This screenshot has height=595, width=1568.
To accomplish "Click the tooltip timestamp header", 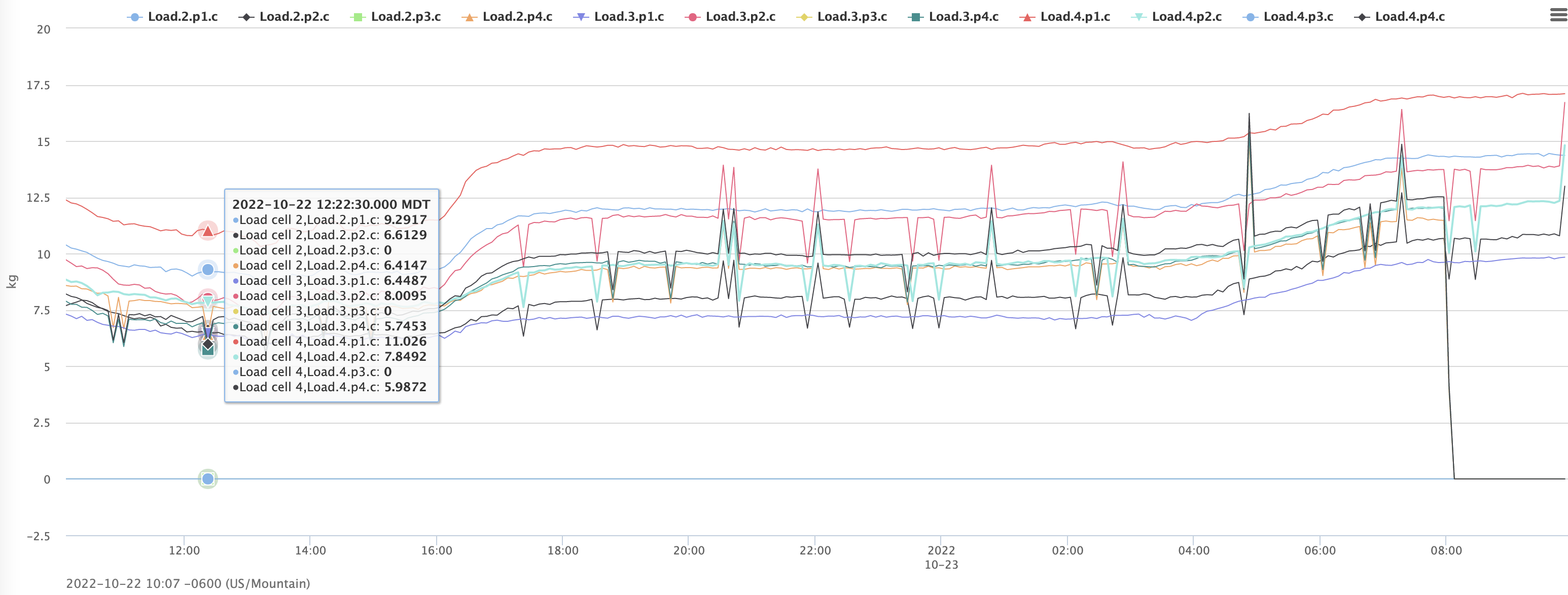I will (x=331, y=204).
